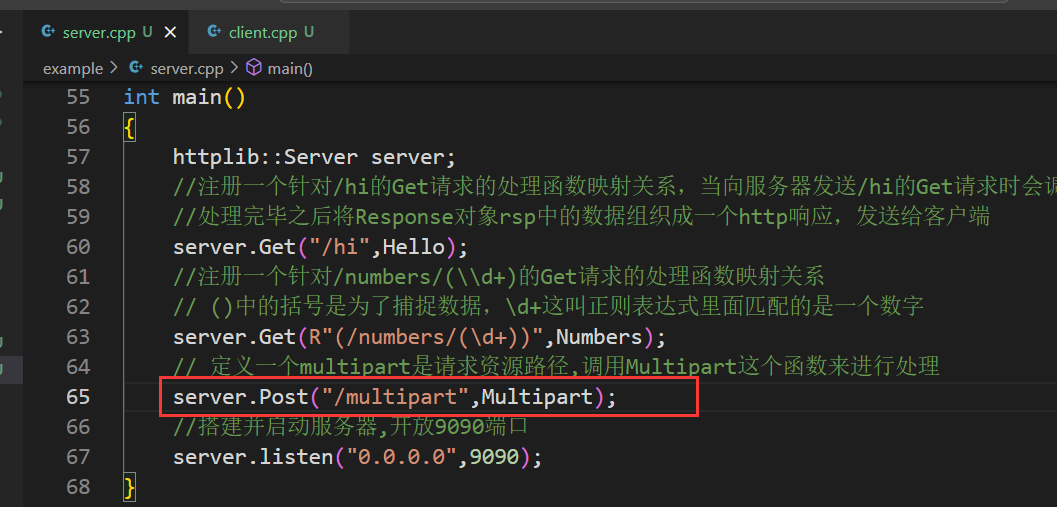This screenshot has height=507, width=1057.
Task: Click the C++ file icon on server.cpp tab
Action: click(x=48, y=32)
